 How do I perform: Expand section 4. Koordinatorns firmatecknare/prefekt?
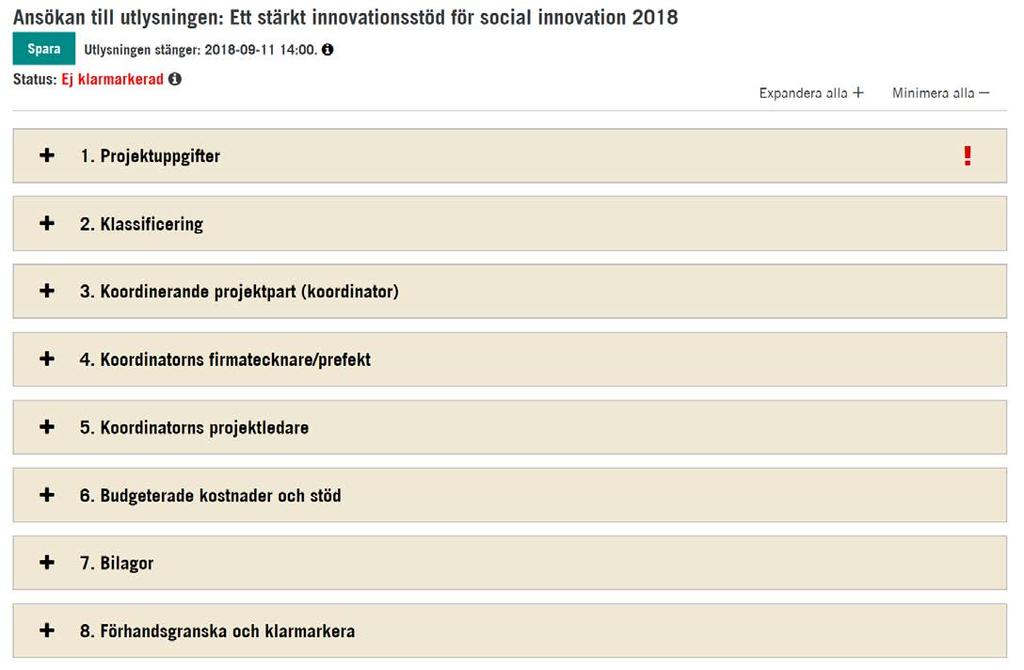509,359
